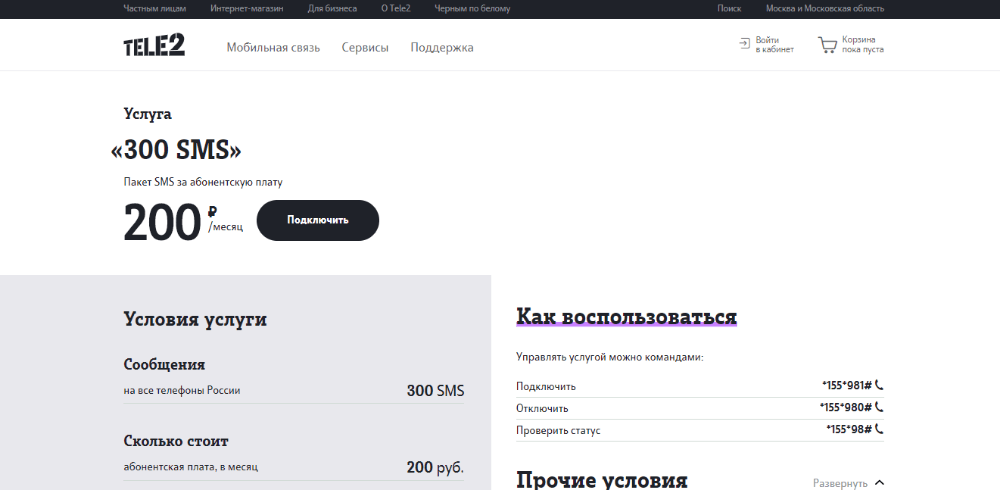Click text на все телефоны России
1000x490 pixels.
(182, 390)
